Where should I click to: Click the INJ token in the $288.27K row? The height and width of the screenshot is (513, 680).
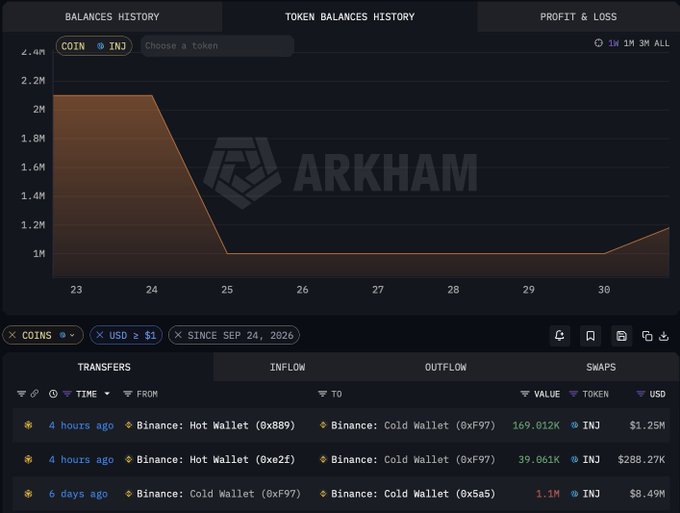[585, 460]
